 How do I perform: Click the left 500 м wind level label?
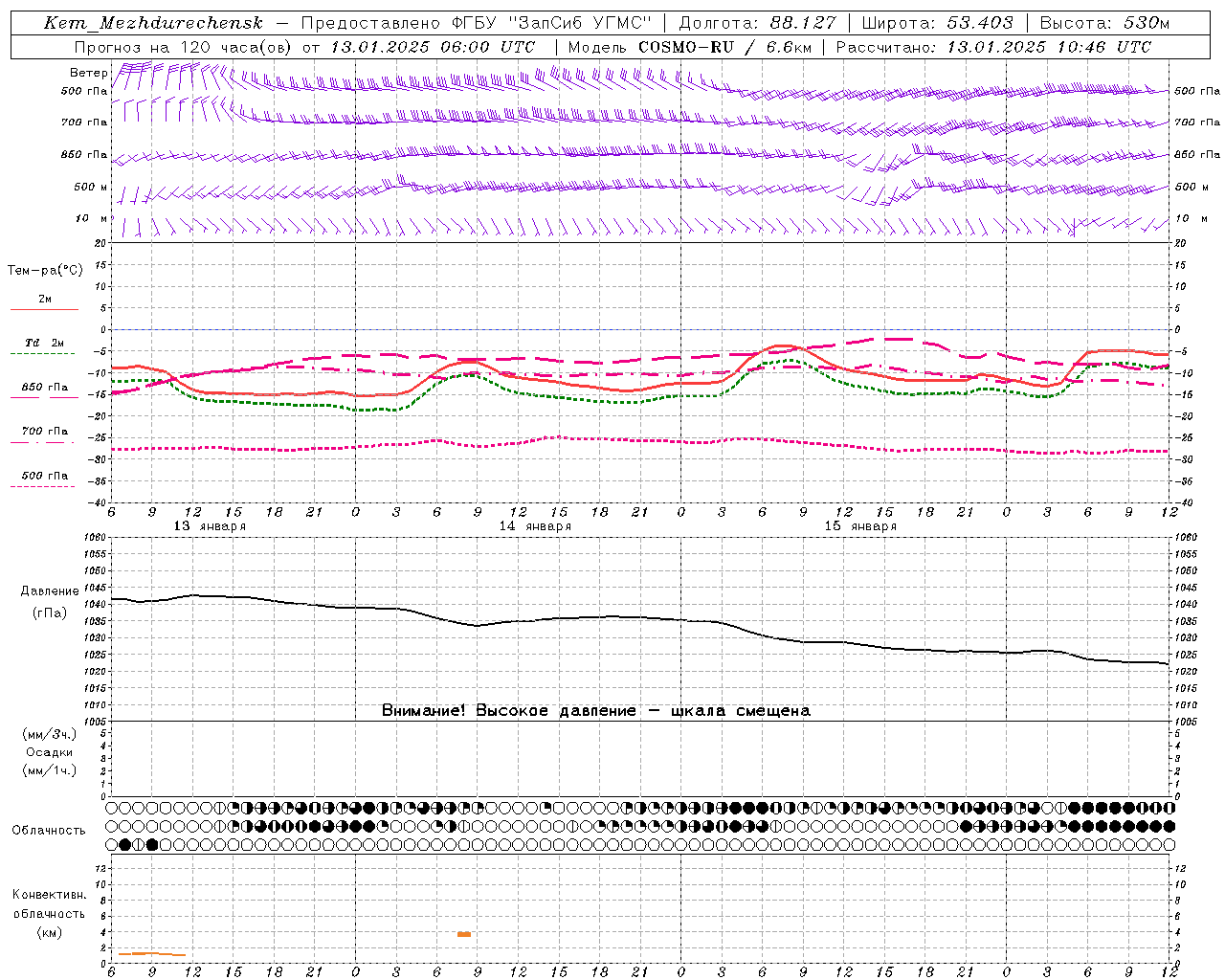91,187
